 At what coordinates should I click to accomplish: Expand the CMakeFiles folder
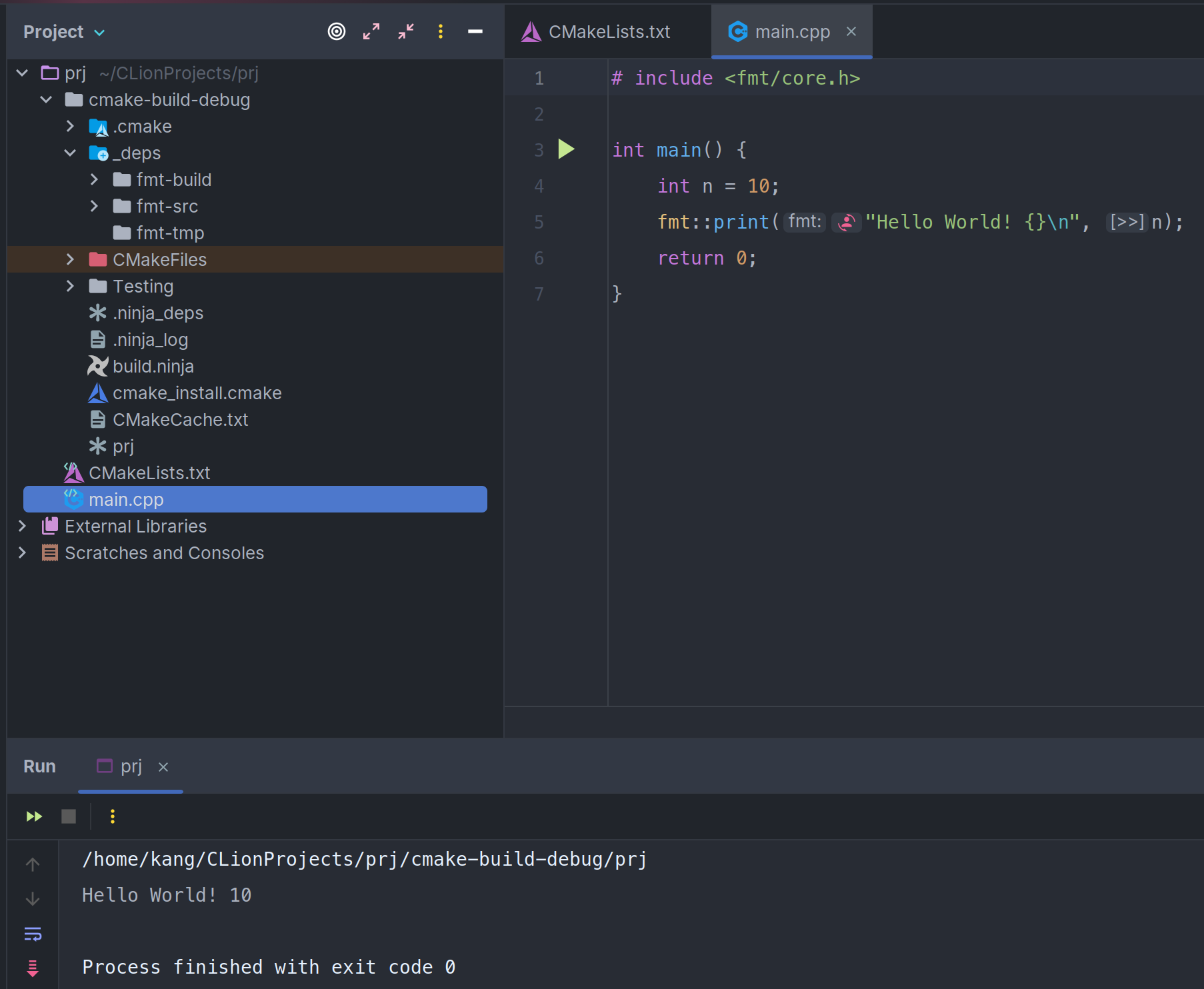(x=70, y=259)
